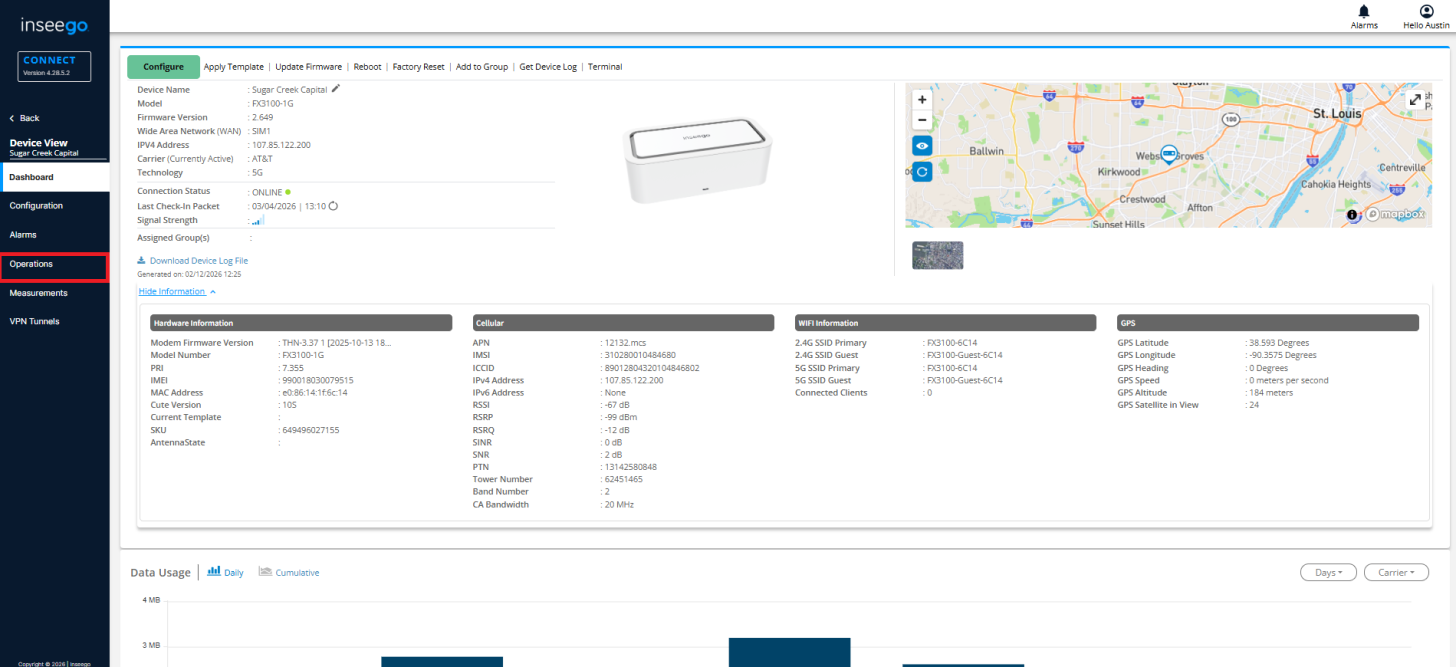The height and width of the screenshot is (667, 1456).
Task: Click Factory Reset
Action: click(418, 67)
